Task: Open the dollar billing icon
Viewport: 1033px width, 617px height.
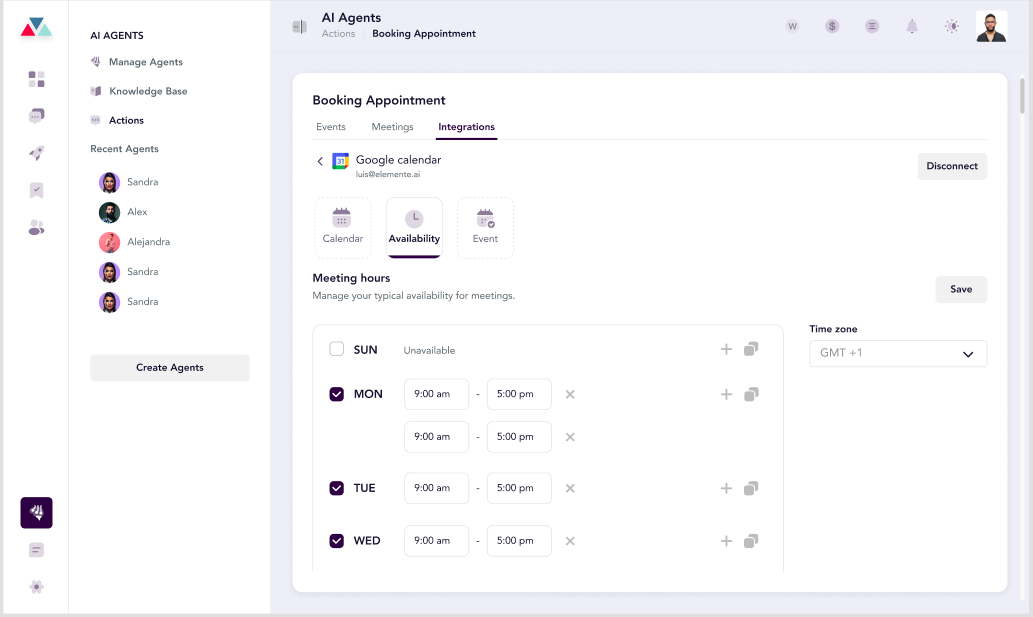Action: (832, 26)
